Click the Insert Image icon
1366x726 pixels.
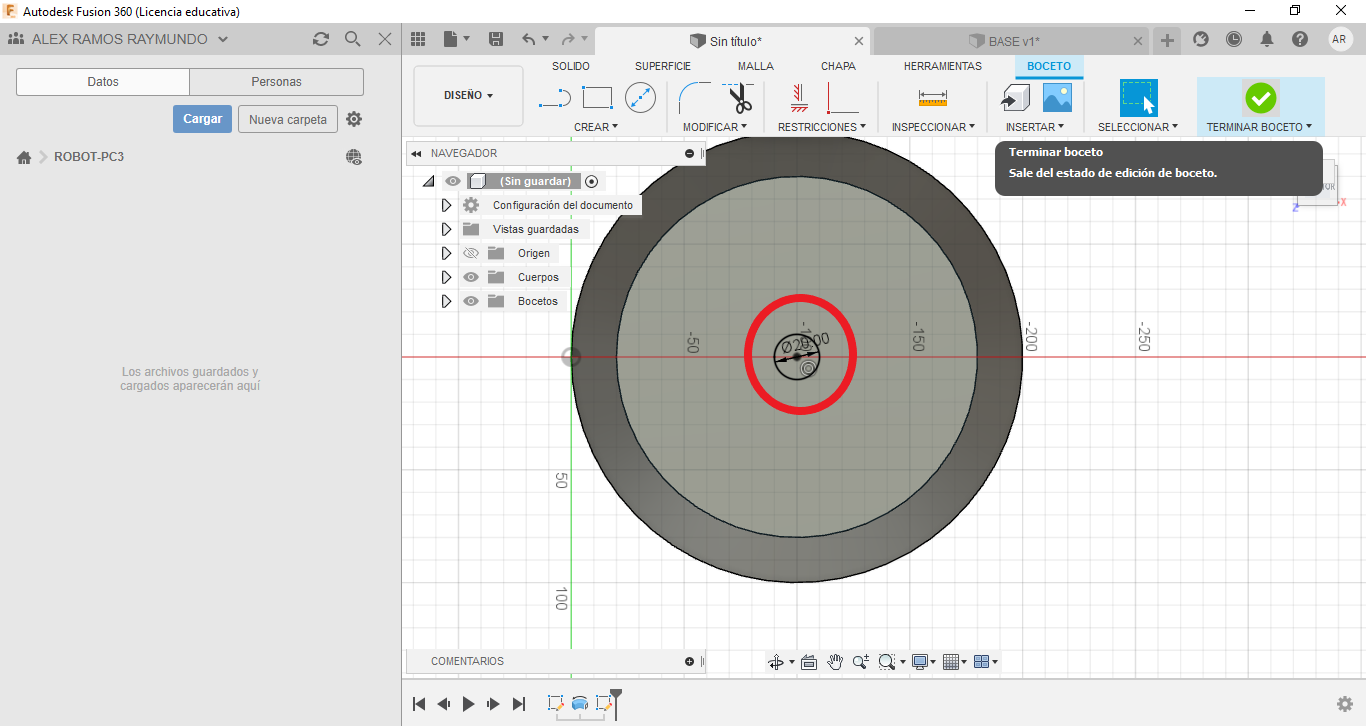click(1057, 98)
